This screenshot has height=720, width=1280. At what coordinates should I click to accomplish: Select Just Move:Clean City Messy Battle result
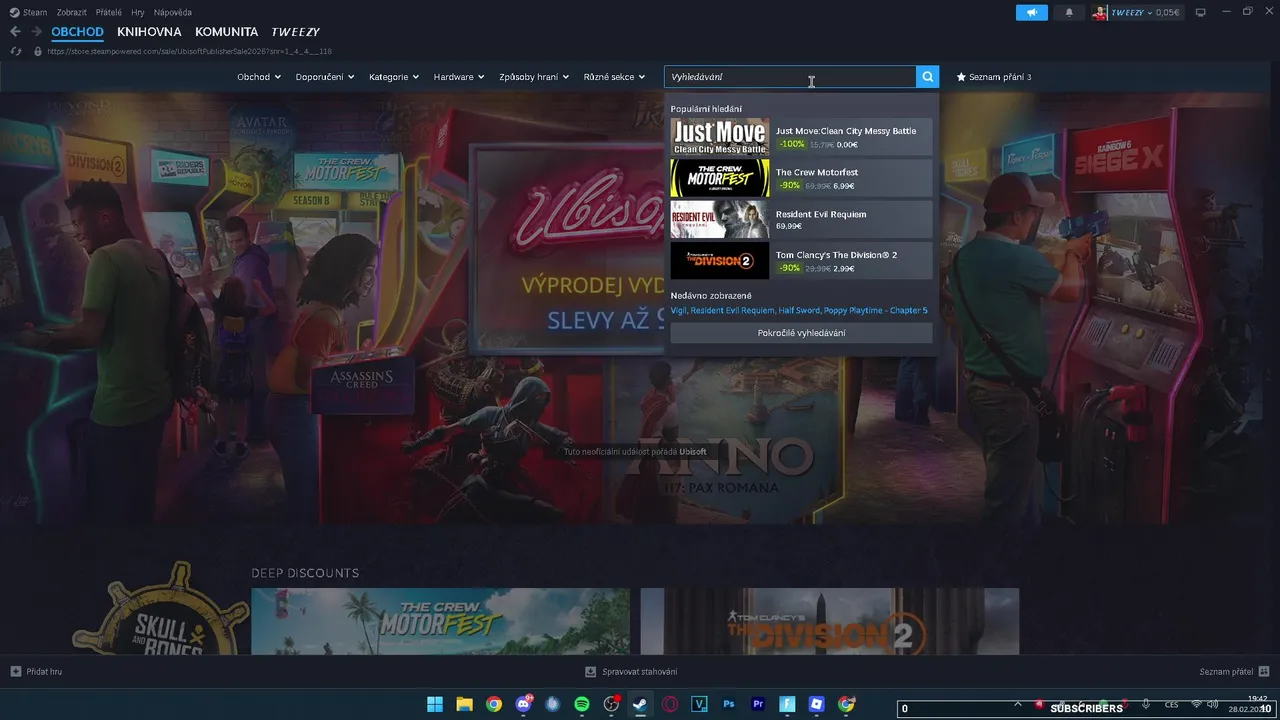pos(801,137)
